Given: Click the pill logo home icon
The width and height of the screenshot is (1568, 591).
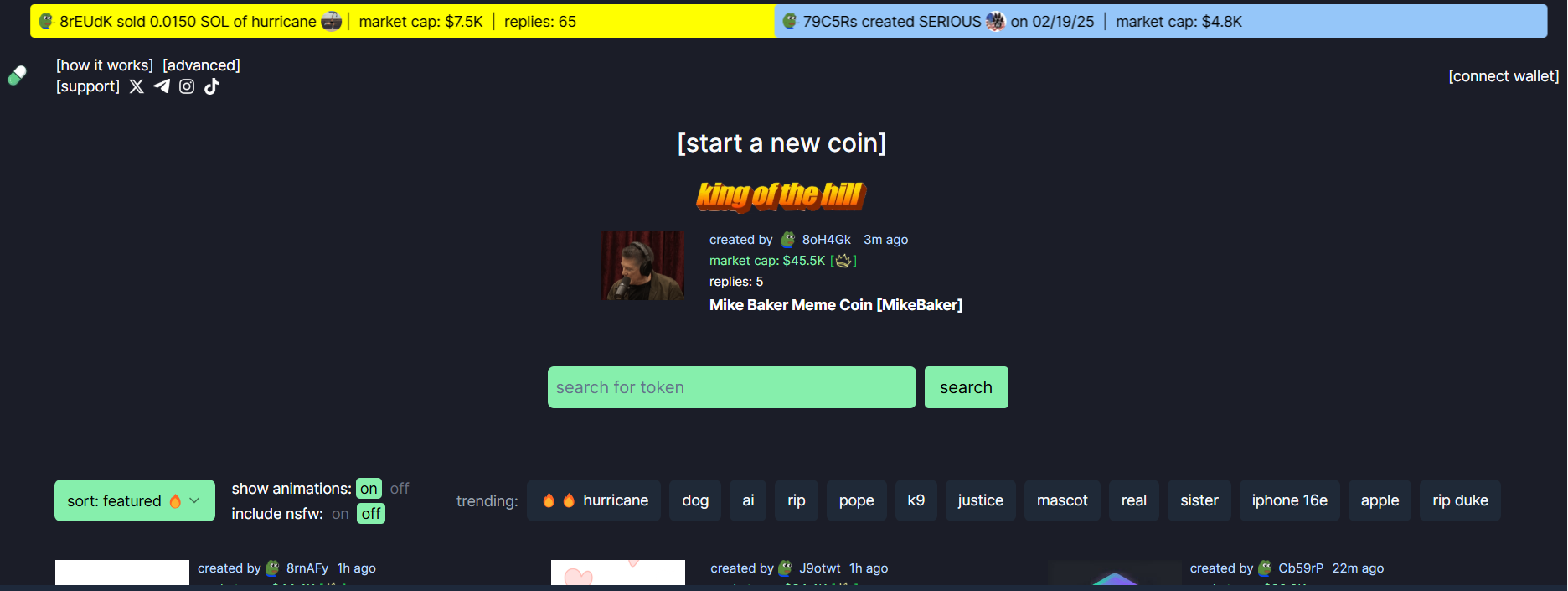Looking at the screenshot, I should point(17,75).
